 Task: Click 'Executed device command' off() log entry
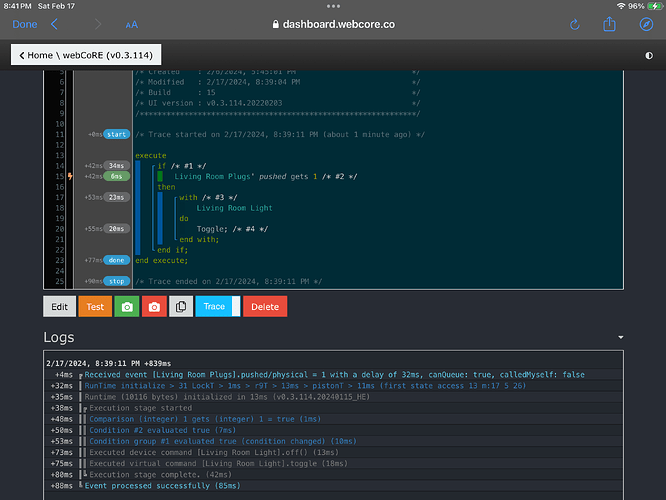214,452
